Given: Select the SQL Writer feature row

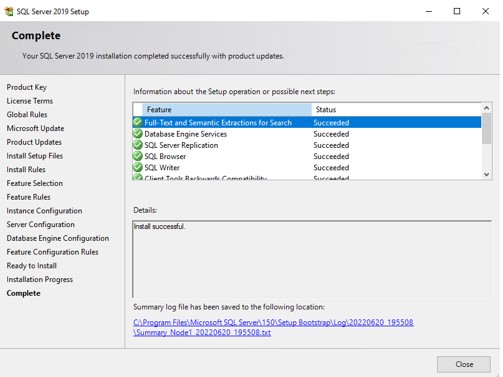Looking at the screenshot, I should pyautogui.click(x=307, y=167).
